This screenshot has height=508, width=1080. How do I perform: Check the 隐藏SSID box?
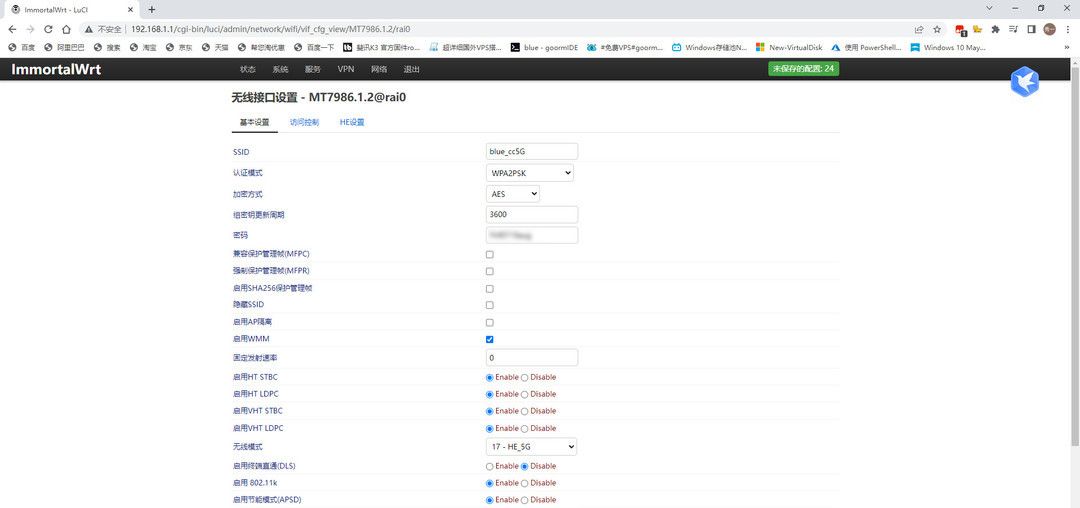point(490,305)
